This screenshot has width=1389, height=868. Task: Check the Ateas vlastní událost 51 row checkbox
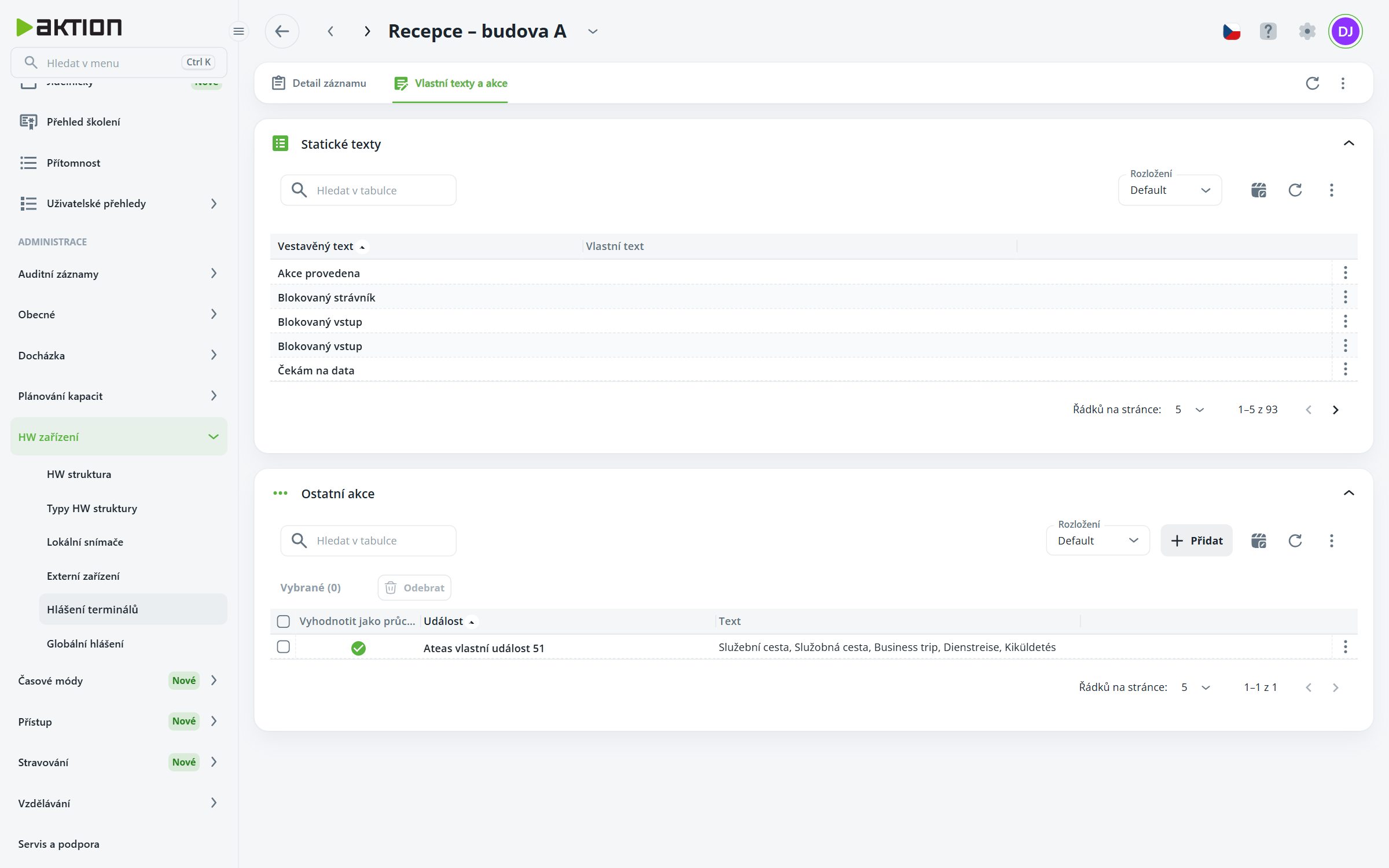(x=283, y=647)
